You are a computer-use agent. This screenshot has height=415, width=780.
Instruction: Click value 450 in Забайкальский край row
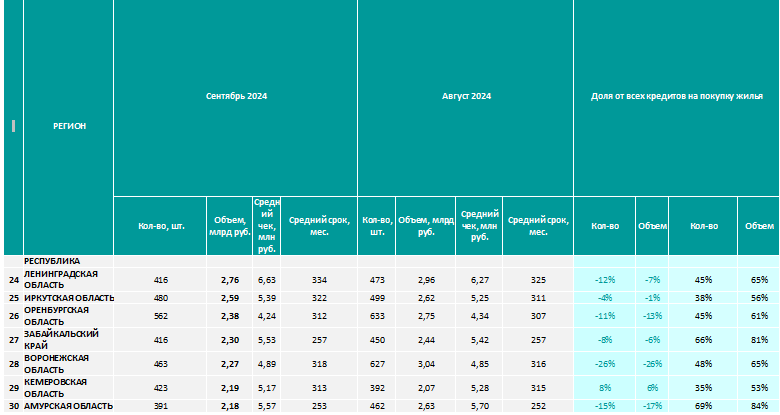point(377,340)
